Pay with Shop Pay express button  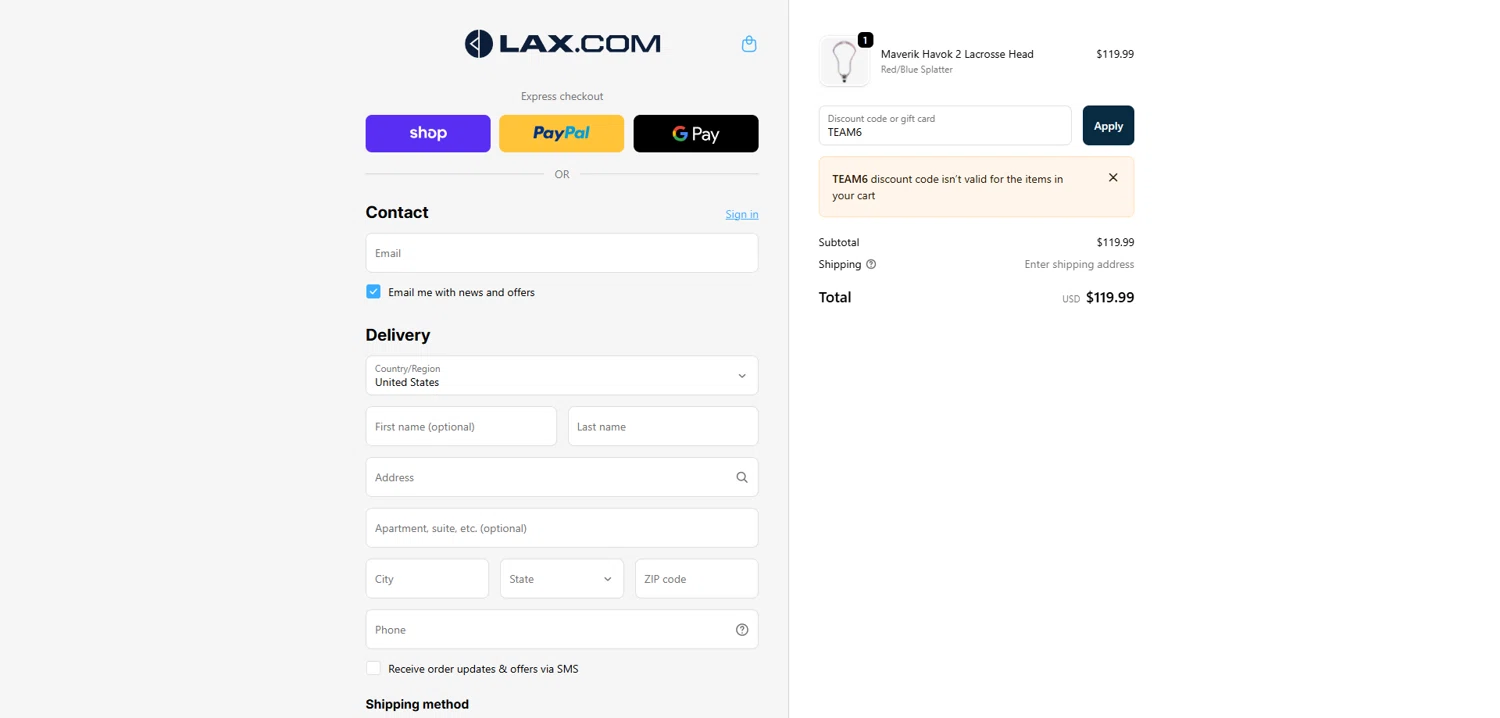coord(428,133)
